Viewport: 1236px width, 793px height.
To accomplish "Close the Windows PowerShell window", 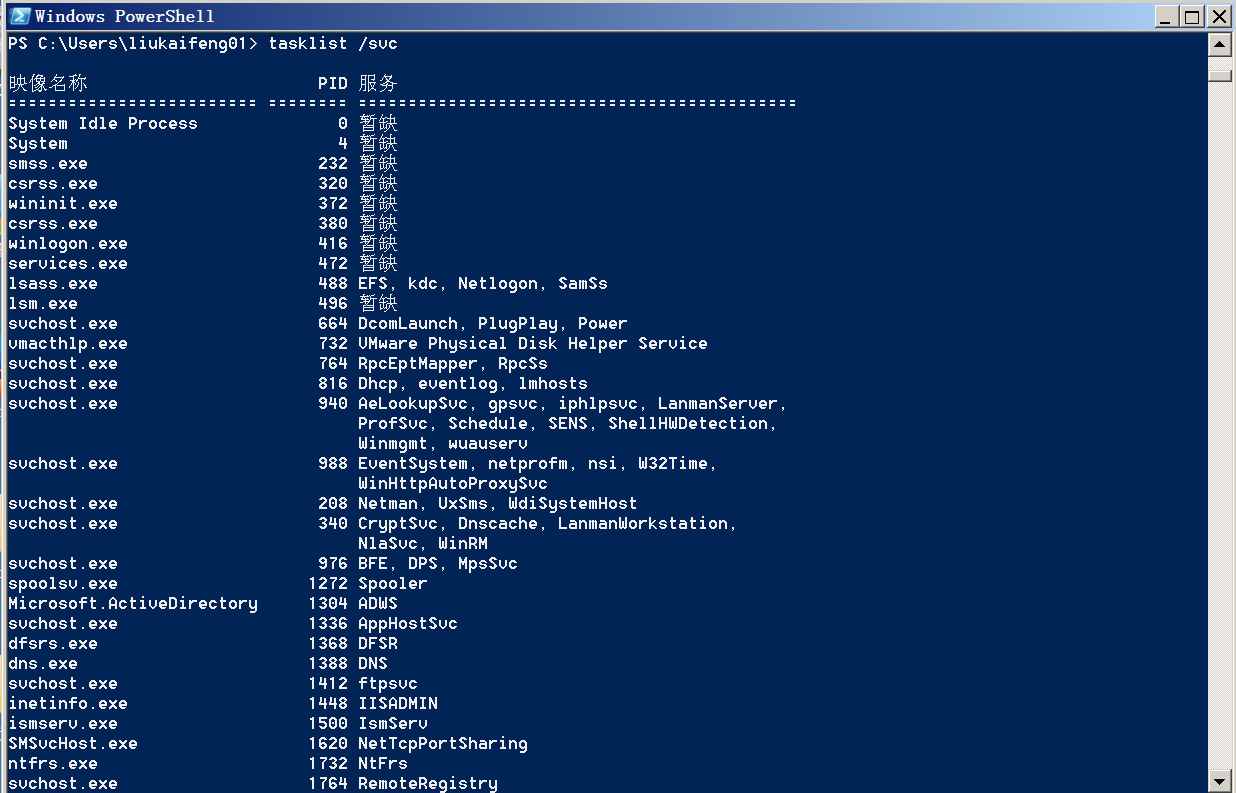I will [x=1218, y=16].
